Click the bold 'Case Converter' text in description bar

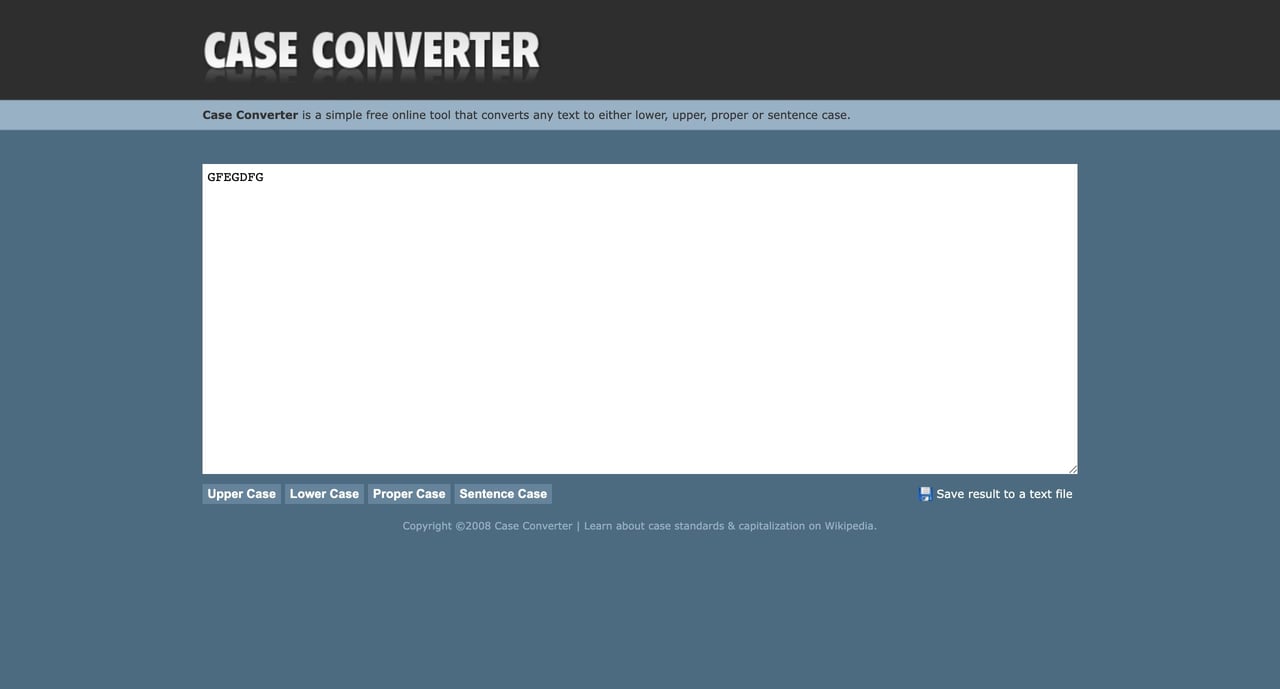250,114
